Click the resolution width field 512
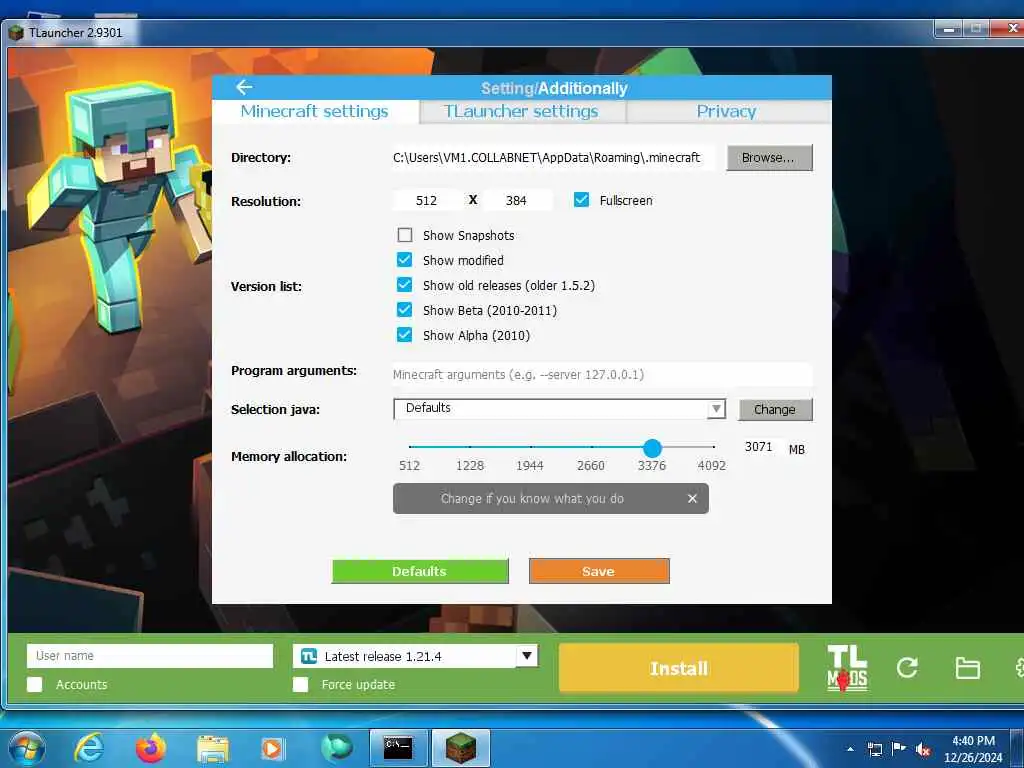 426,200
